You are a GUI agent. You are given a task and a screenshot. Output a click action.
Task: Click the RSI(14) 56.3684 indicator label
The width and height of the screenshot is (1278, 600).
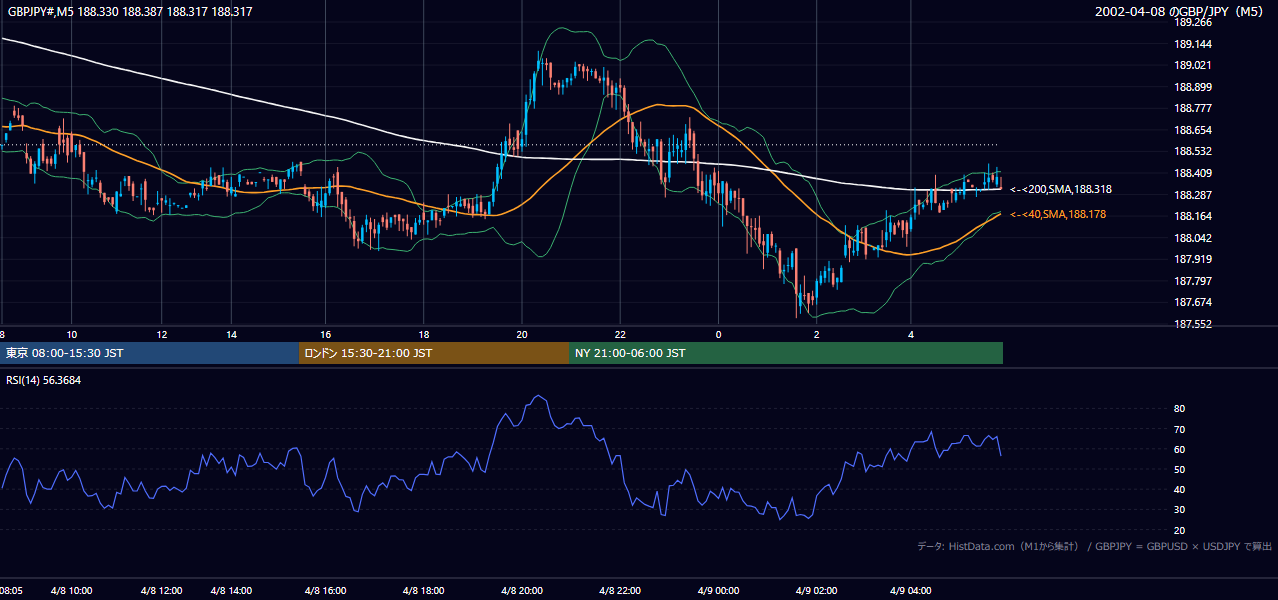(x=43, y=379)
